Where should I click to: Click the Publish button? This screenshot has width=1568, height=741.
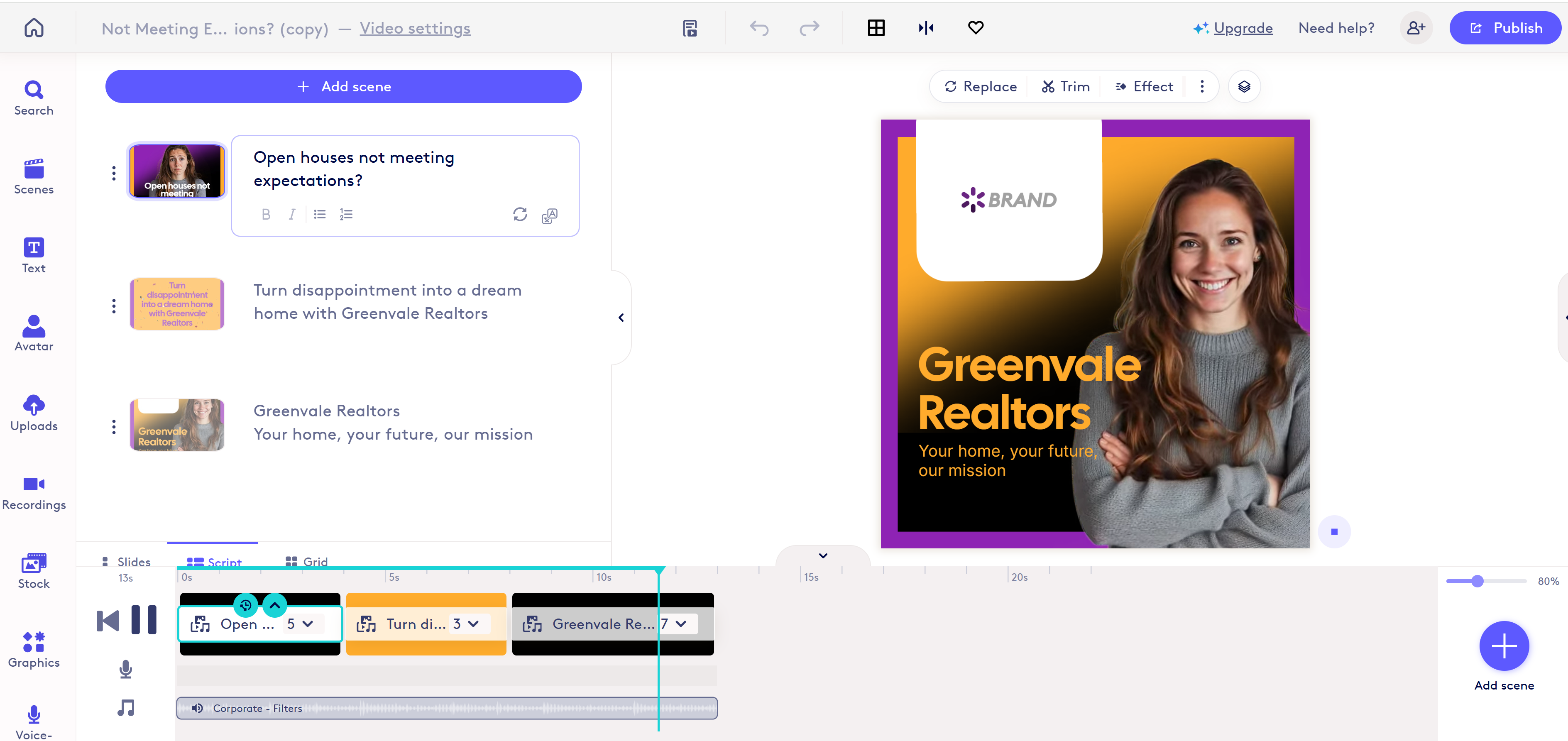(1505, 27)
